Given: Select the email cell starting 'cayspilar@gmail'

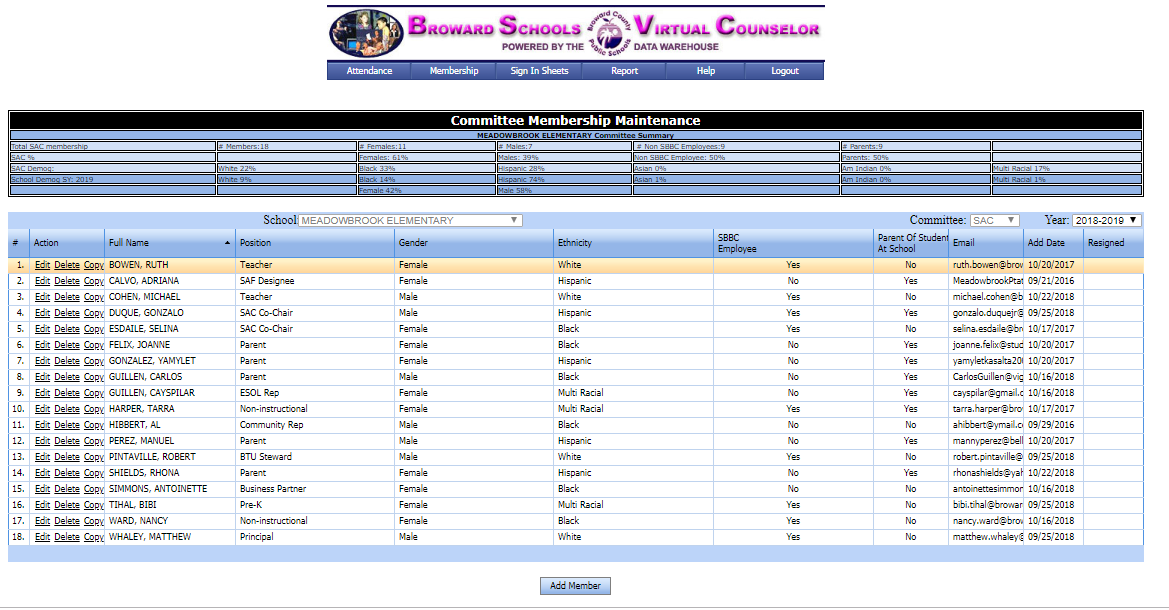Looking at the screenshot, I should (987, 393).
